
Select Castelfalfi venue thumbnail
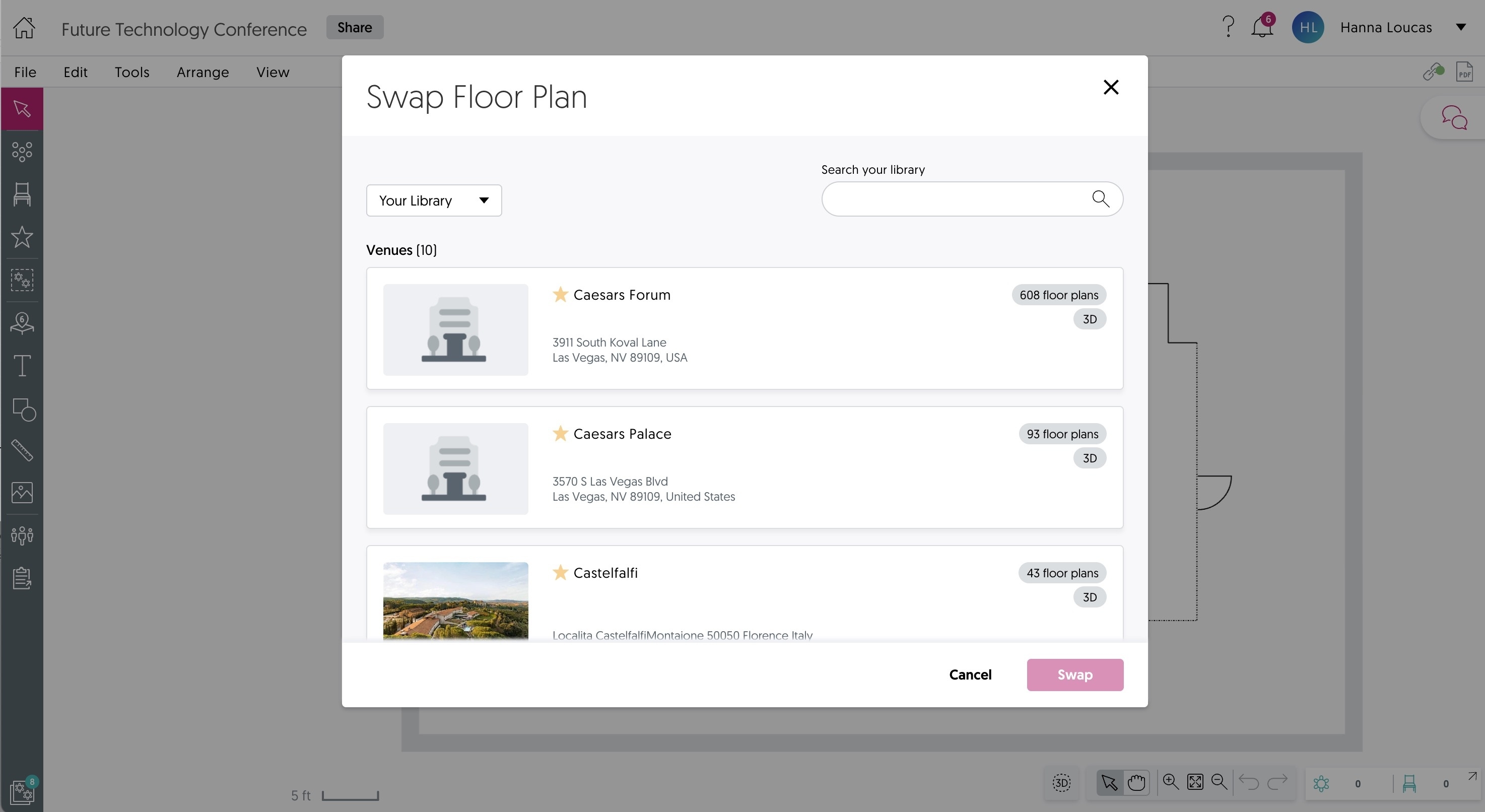tap(455, 600)
